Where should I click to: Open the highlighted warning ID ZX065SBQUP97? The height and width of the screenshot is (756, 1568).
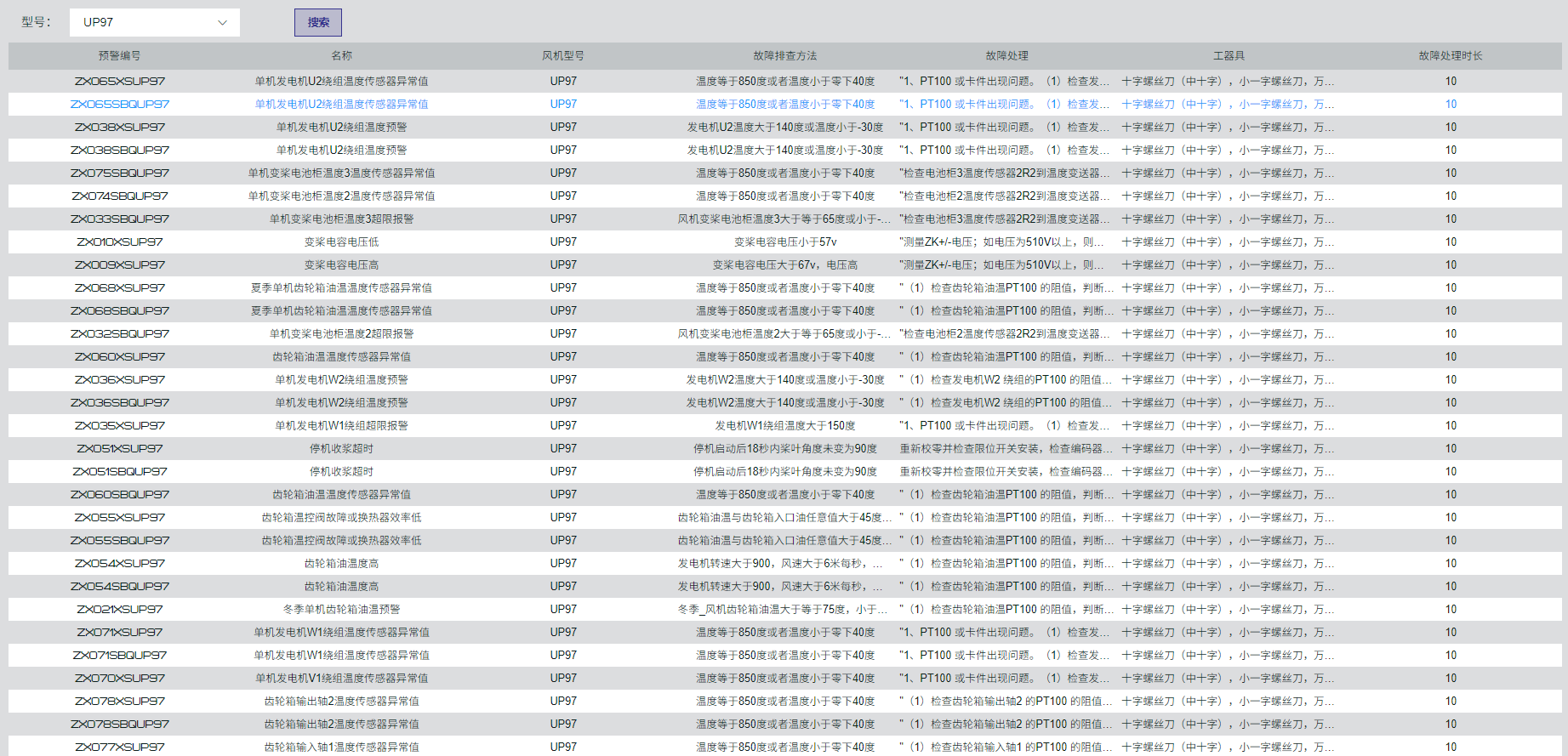click(x=119, y=105)
